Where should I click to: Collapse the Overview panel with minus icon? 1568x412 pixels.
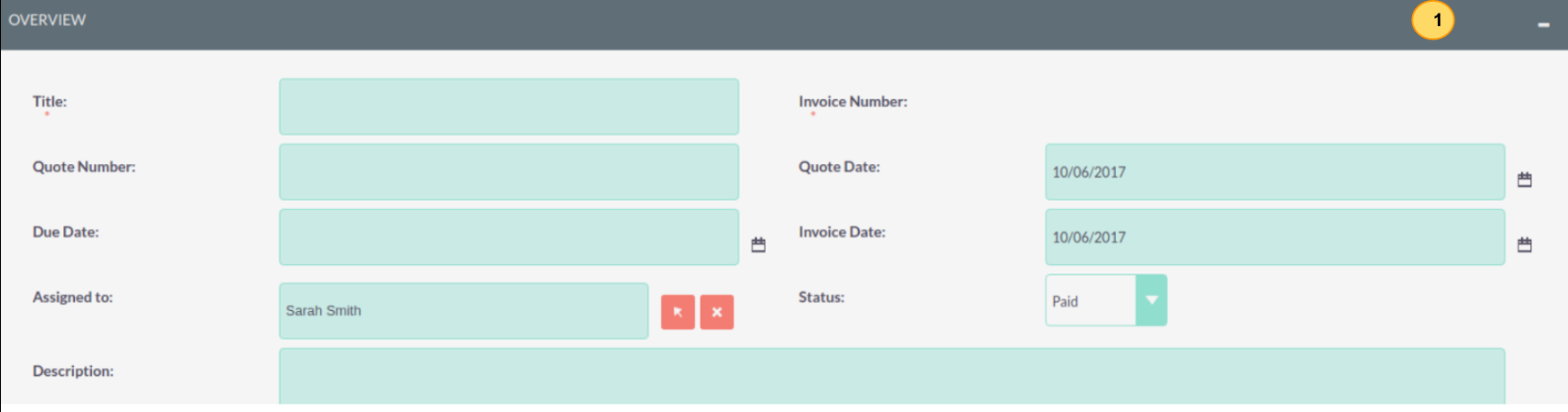point(1543,24)
